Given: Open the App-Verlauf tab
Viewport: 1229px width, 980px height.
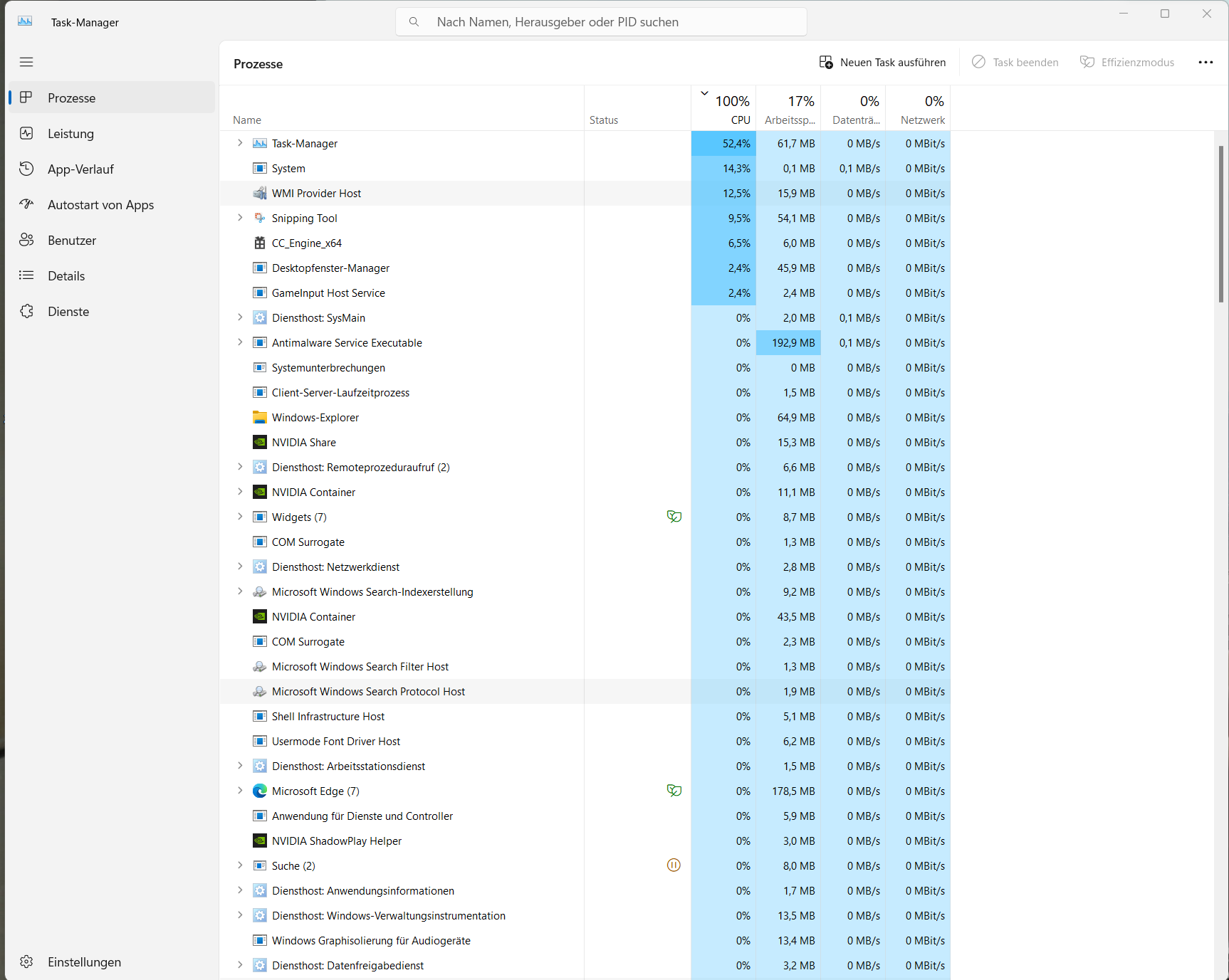Looking at the screenshot, I should 111,169.
